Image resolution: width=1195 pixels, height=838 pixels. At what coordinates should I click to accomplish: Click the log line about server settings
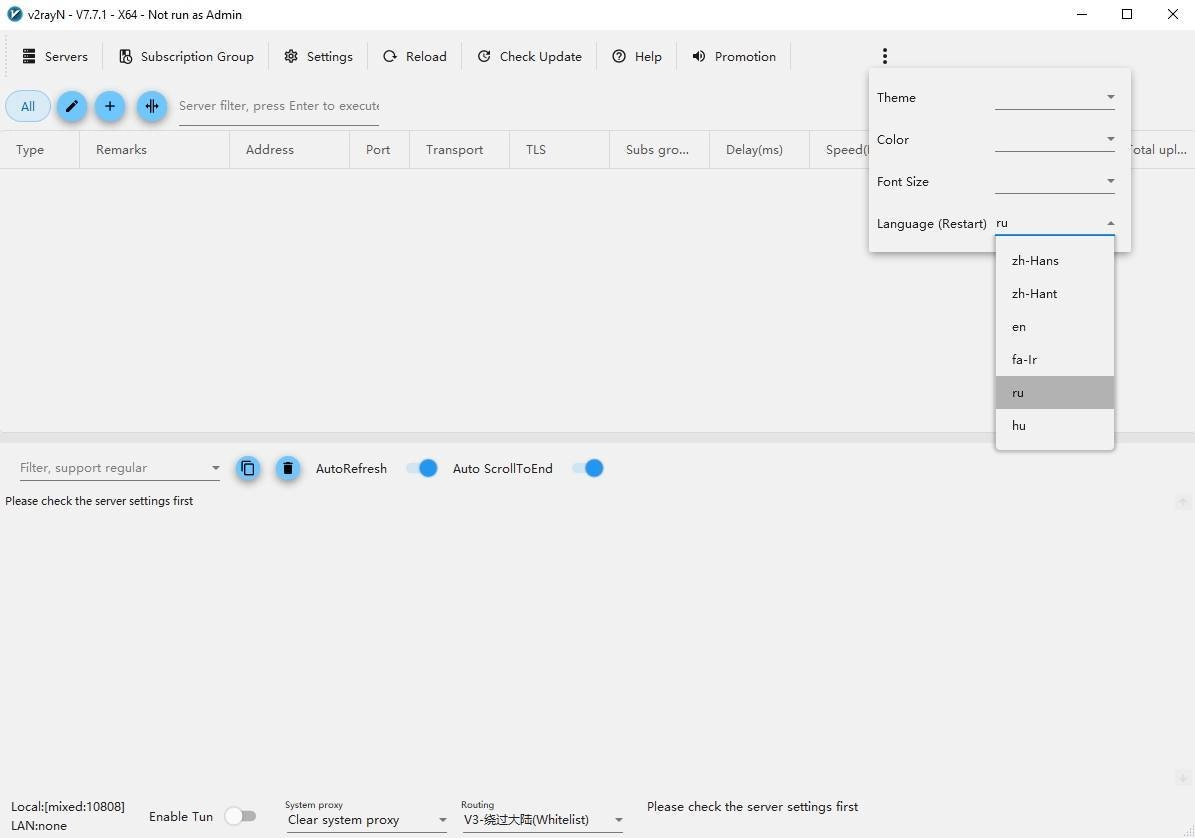(99, 501)
